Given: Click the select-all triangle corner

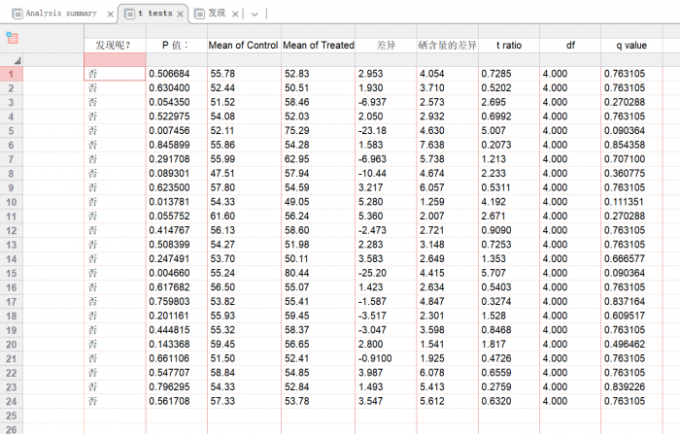Looking at the screenshot, I should click(17, 62).
